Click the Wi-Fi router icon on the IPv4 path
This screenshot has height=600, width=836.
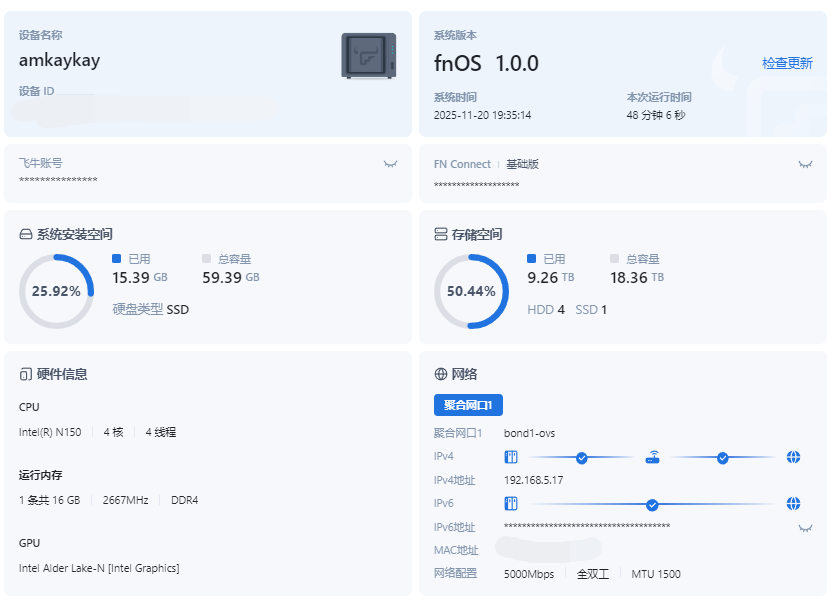653,455
